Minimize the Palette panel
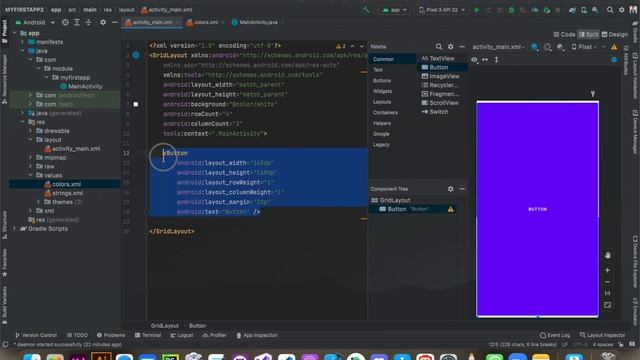The image size is (640, 360). click(x=462, y=47)
